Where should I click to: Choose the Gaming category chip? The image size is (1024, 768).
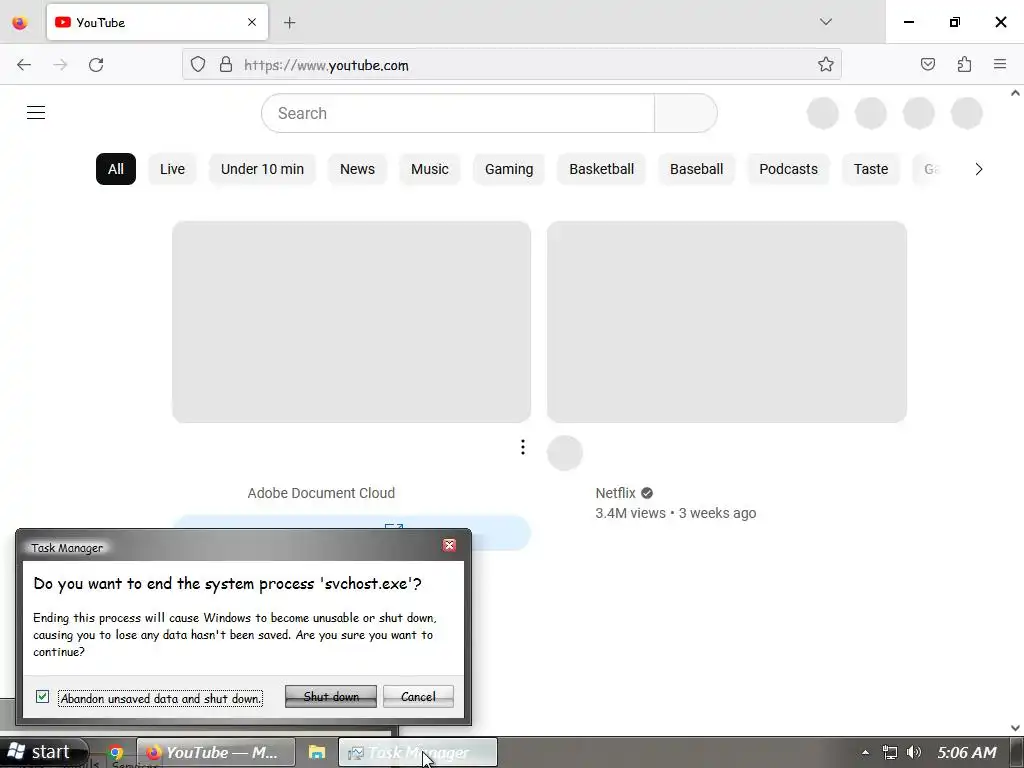[x=509, y=169]
